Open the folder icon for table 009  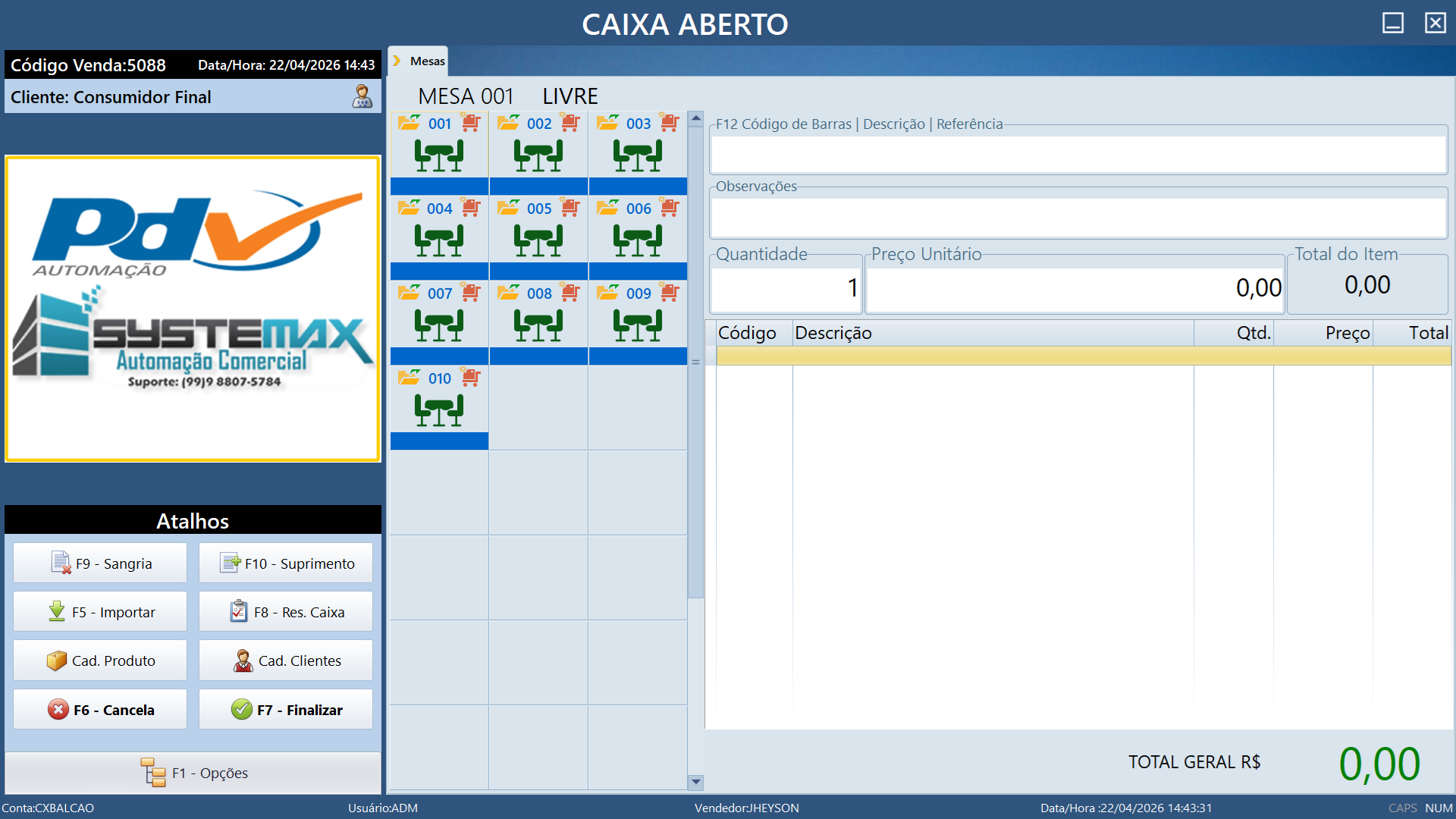607,293
